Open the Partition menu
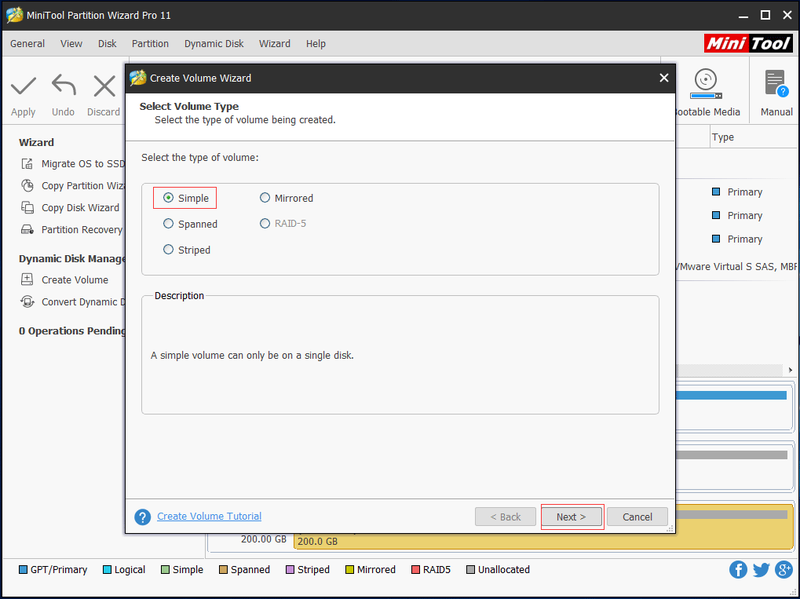The width and height of the screenshot is (800, 599). tap(150, 44)
